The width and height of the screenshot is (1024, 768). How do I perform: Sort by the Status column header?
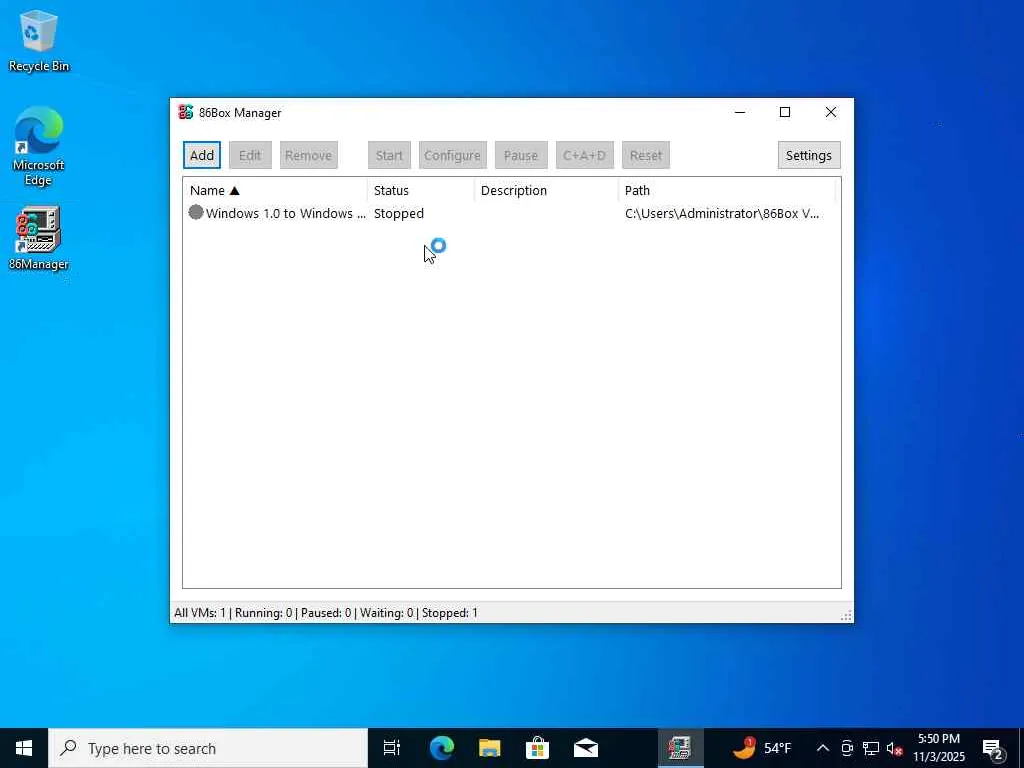click(x=421, y=191)
